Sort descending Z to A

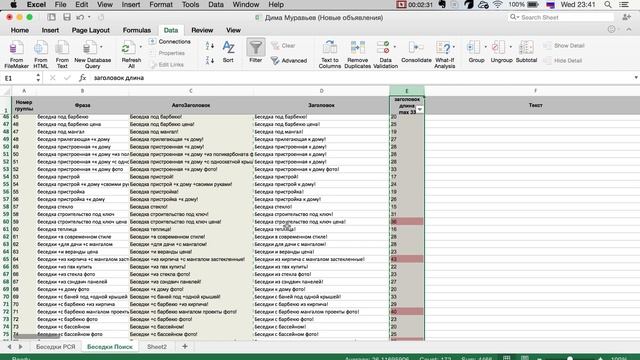(210, 60)
